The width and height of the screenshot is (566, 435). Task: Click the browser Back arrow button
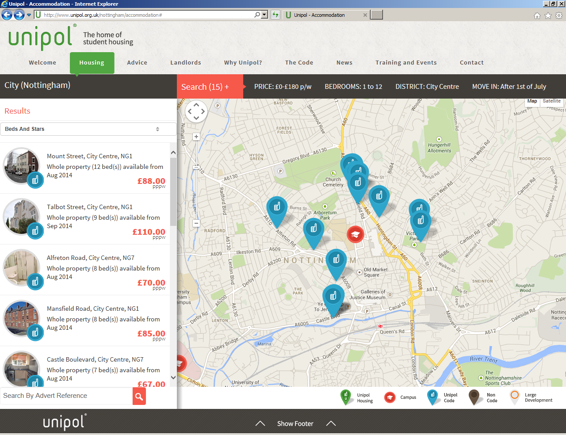click(x=6, y=15)
